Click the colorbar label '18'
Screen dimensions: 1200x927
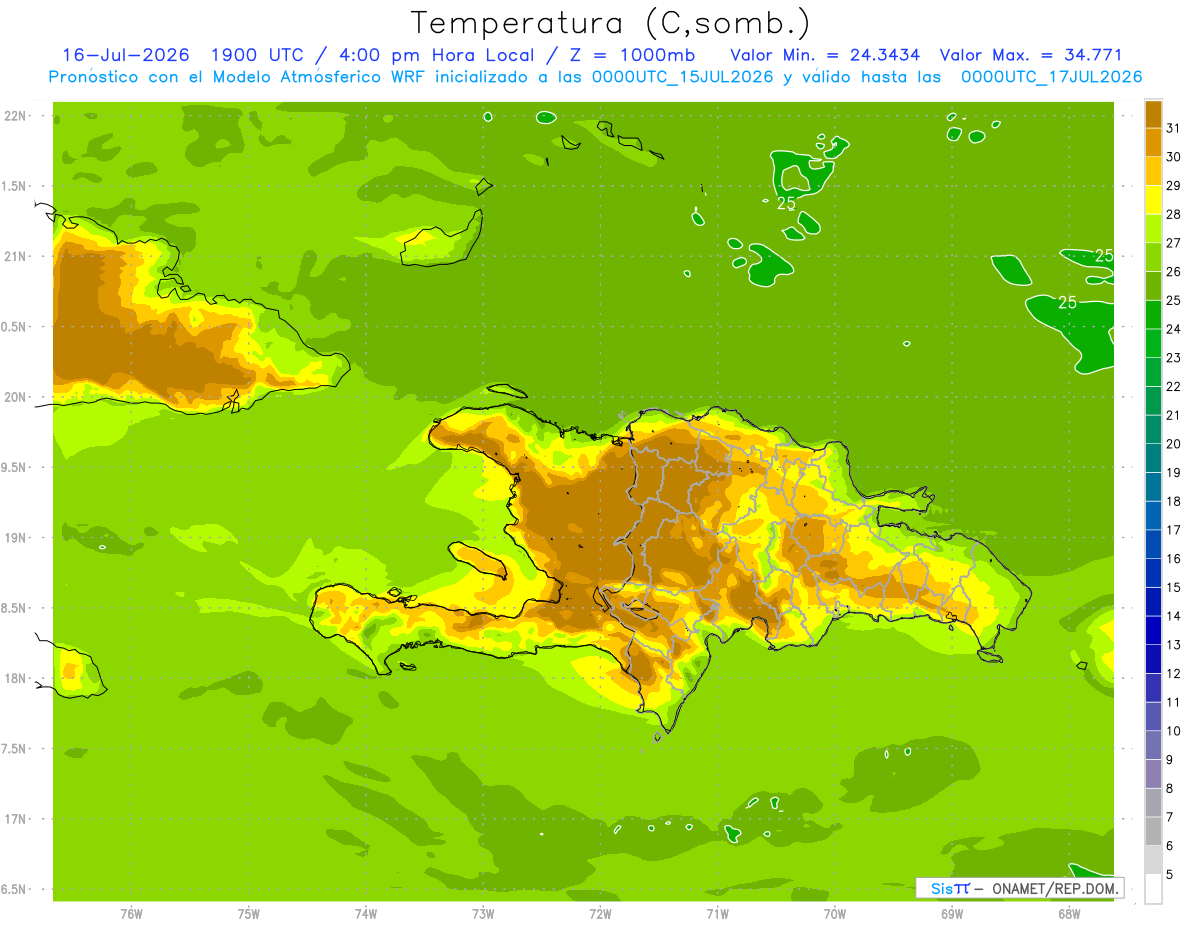[x=1173, y=502]
